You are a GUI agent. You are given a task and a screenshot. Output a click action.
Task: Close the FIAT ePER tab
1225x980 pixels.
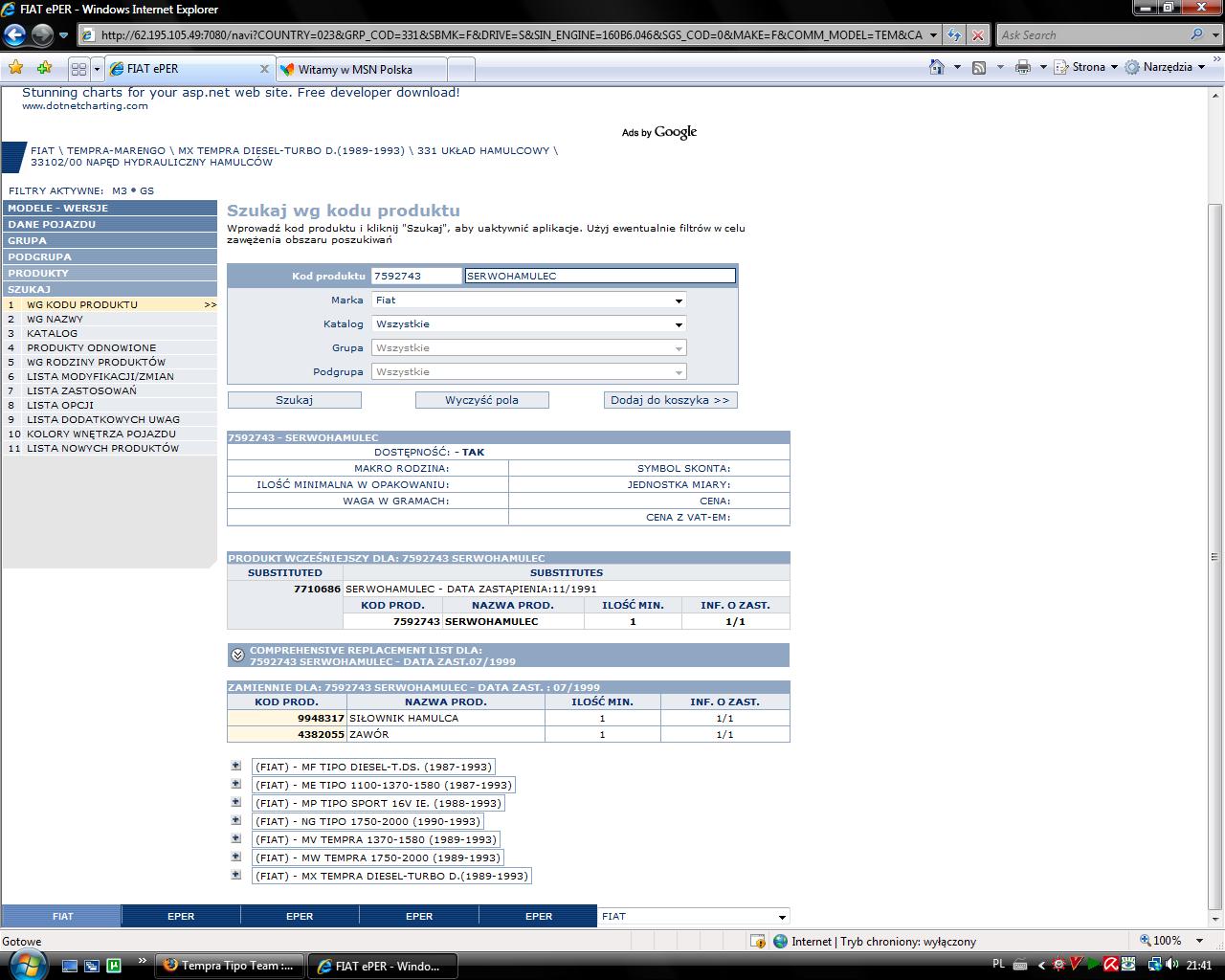265,69
